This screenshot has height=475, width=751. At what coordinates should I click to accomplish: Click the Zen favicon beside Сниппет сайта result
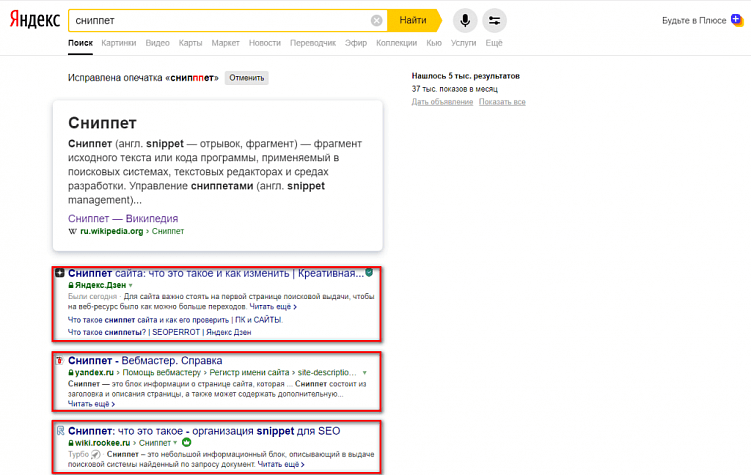59,273
